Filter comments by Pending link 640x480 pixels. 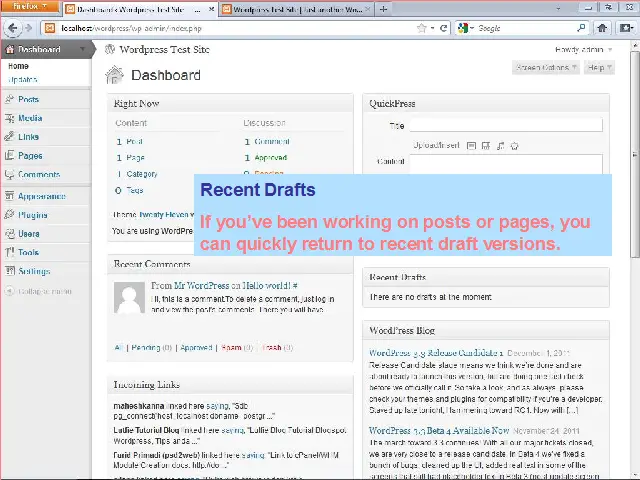point(146,348)
